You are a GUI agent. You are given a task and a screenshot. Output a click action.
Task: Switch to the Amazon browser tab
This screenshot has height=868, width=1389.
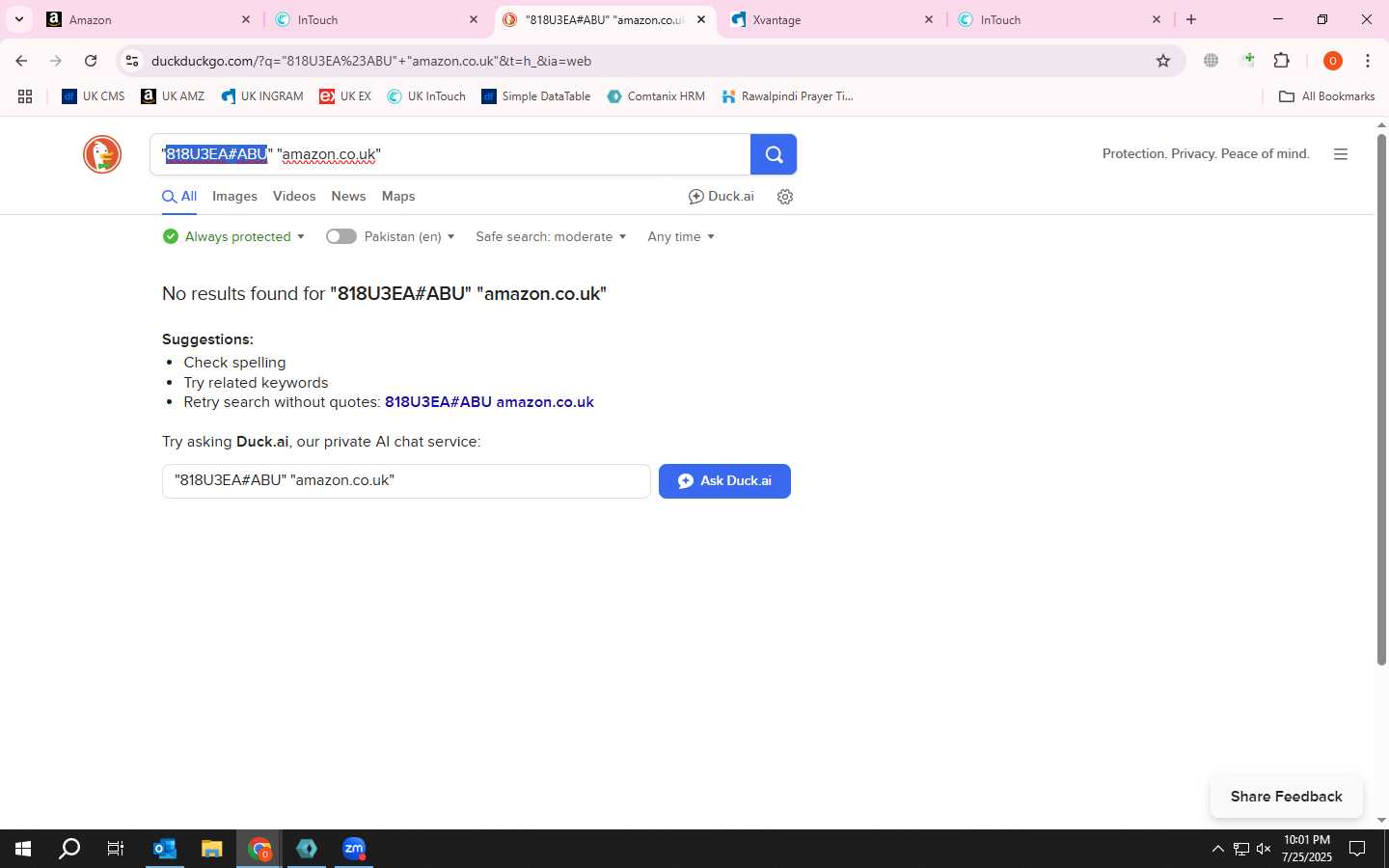tap(150, 19)
